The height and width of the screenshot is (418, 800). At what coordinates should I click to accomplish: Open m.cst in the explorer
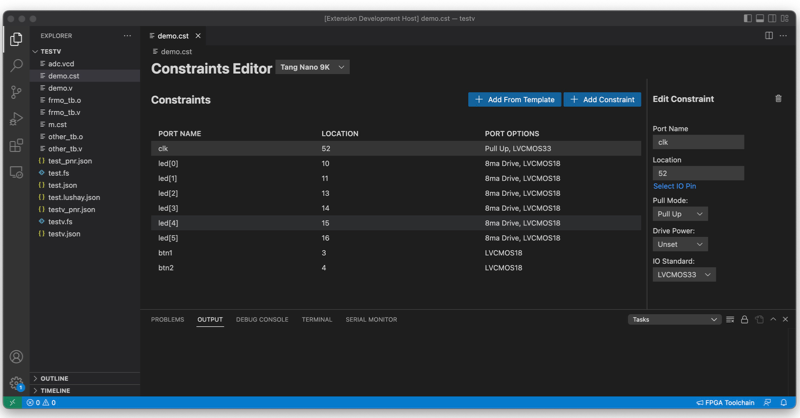pos(85,125)
